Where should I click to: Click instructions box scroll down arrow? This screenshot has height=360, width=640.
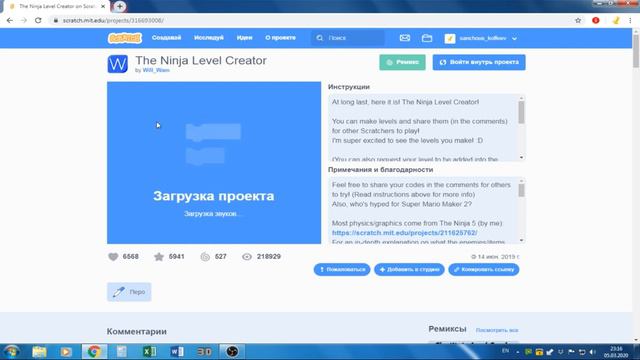[x=521, y=158]
